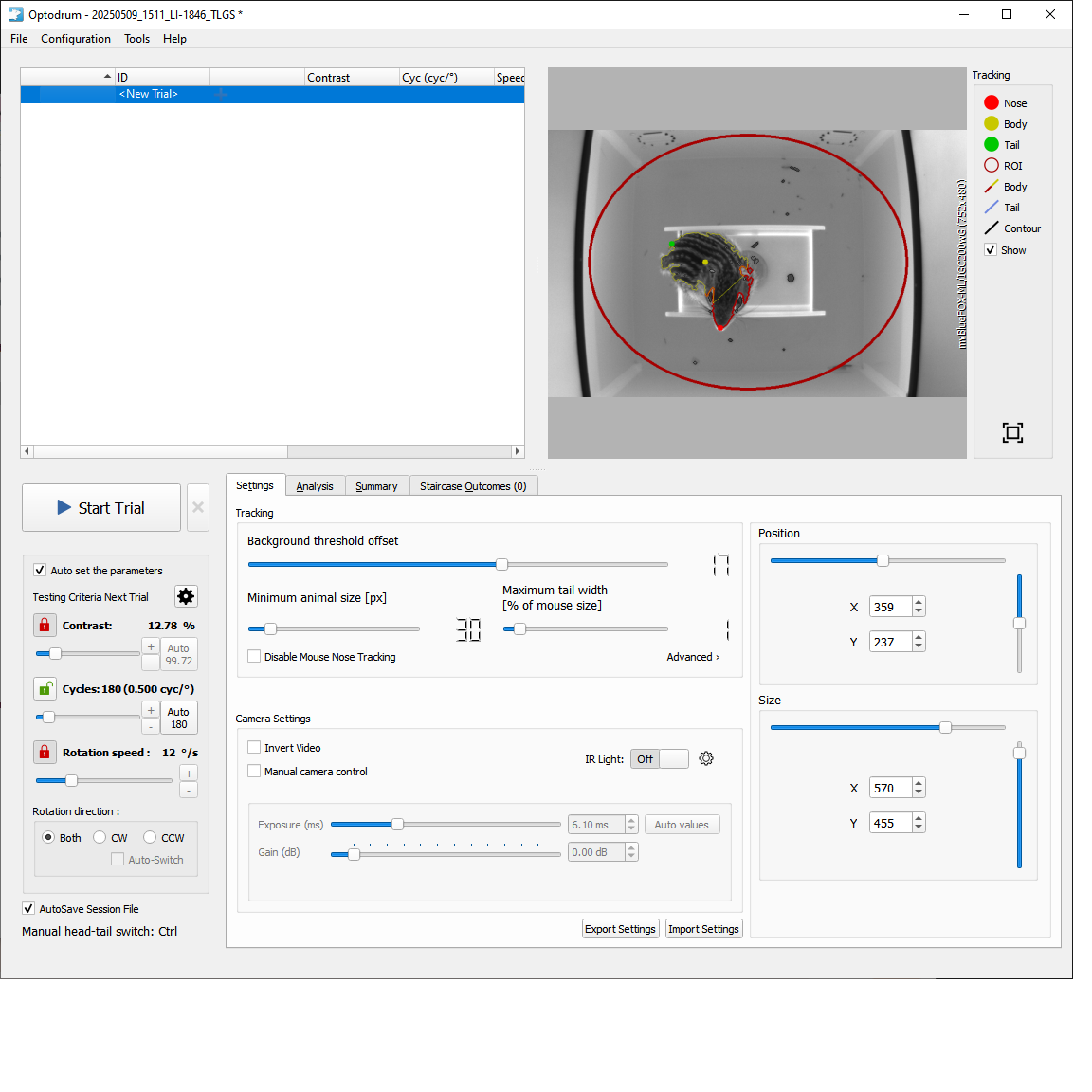Toggle Show tracking overlay checkbox
The width and height of the screenshot is (1092, 1092).
(x=991, y=249)
